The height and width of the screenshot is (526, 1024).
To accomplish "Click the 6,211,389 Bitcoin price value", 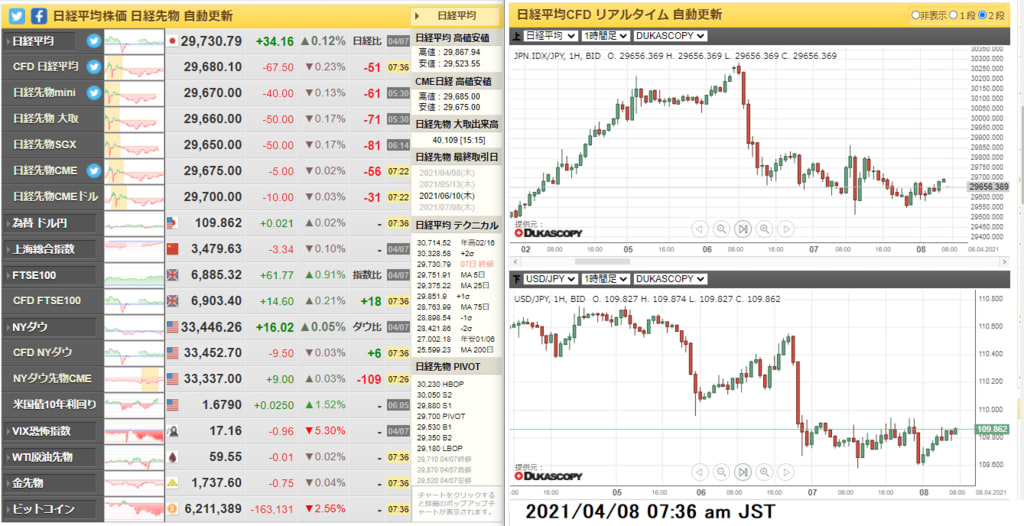I will [214, 509].
